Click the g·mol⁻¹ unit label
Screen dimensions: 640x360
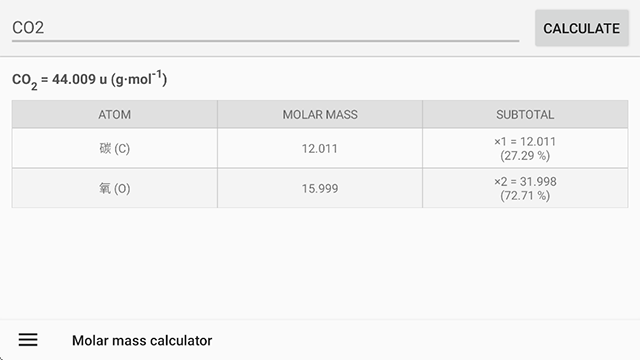pos(139,78)
